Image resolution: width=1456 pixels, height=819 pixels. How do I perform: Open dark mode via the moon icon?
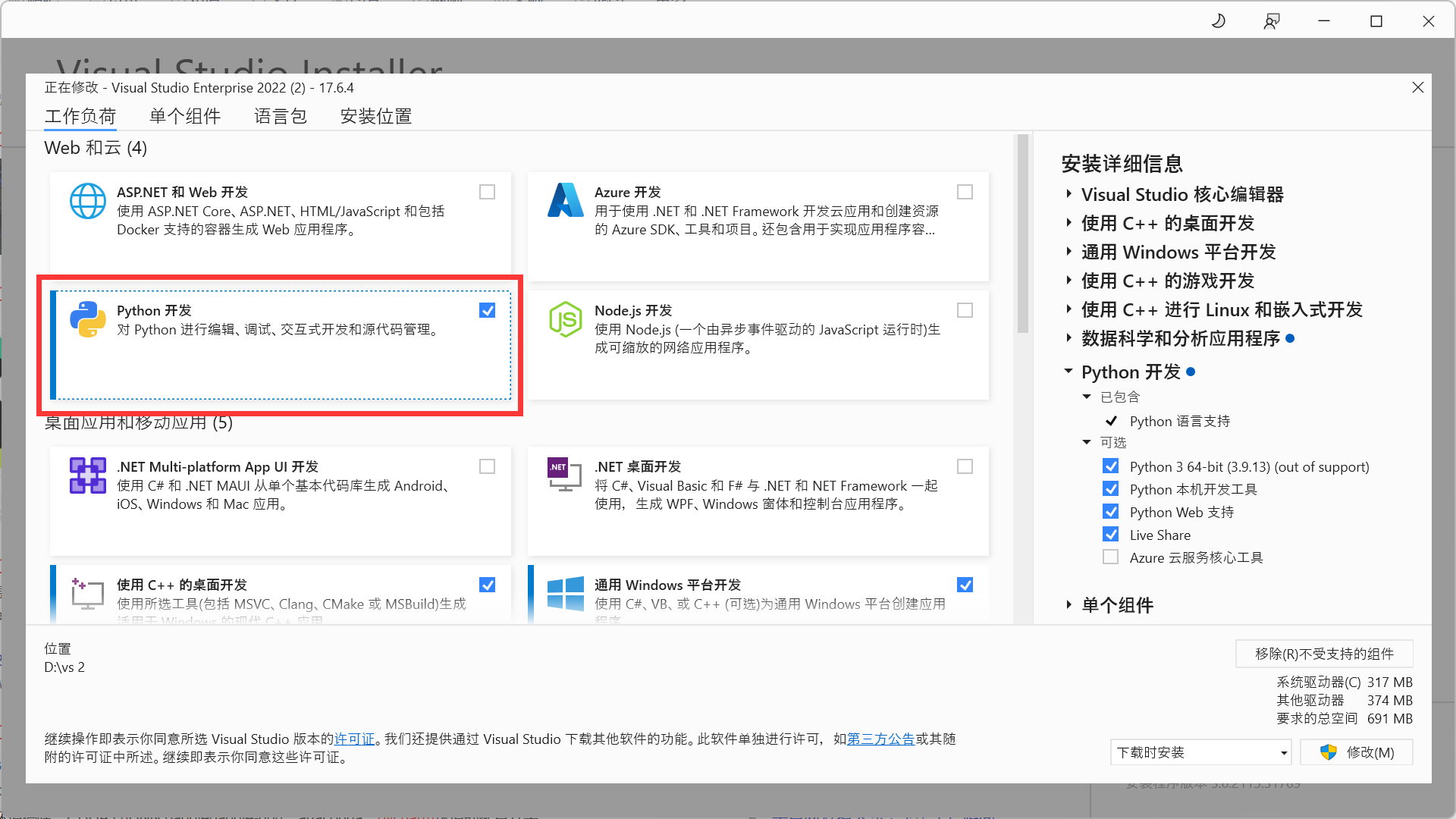pyautogui.click(x=1218, y=20)
